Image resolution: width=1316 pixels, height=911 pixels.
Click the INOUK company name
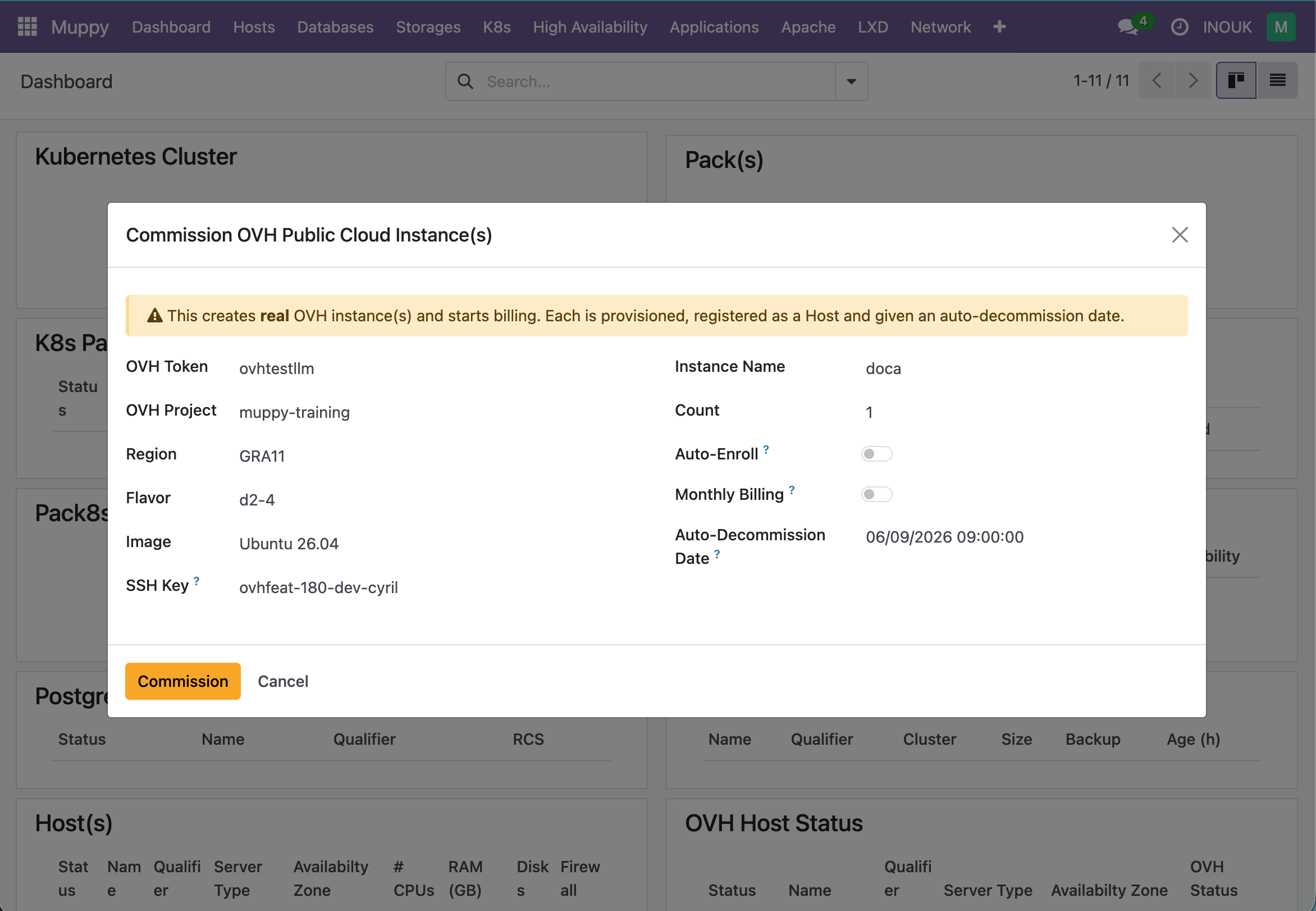(1227, 27)
